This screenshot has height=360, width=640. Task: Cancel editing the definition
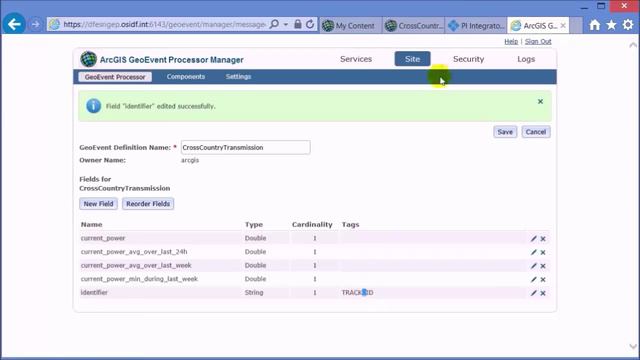[x=536, y=132]
